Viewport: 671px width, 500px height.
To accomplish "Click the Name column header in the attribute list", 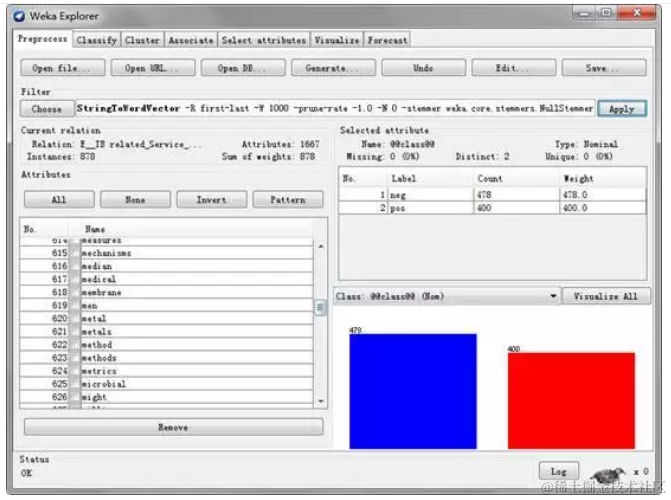I will click(x=197, y=229).
